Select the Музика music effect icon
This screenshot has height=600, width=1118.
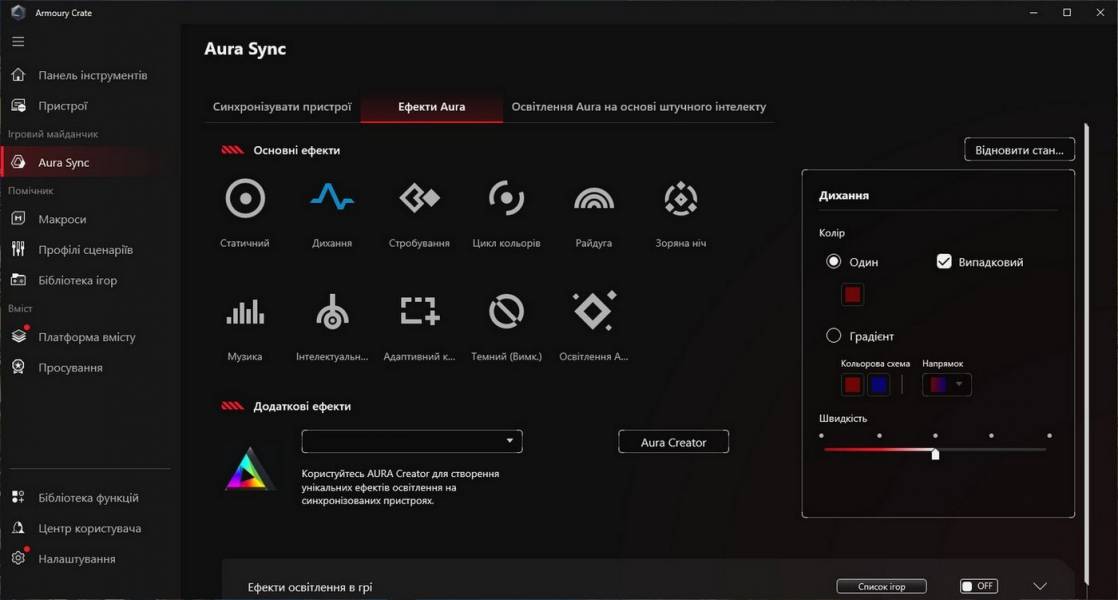[245, 311]
